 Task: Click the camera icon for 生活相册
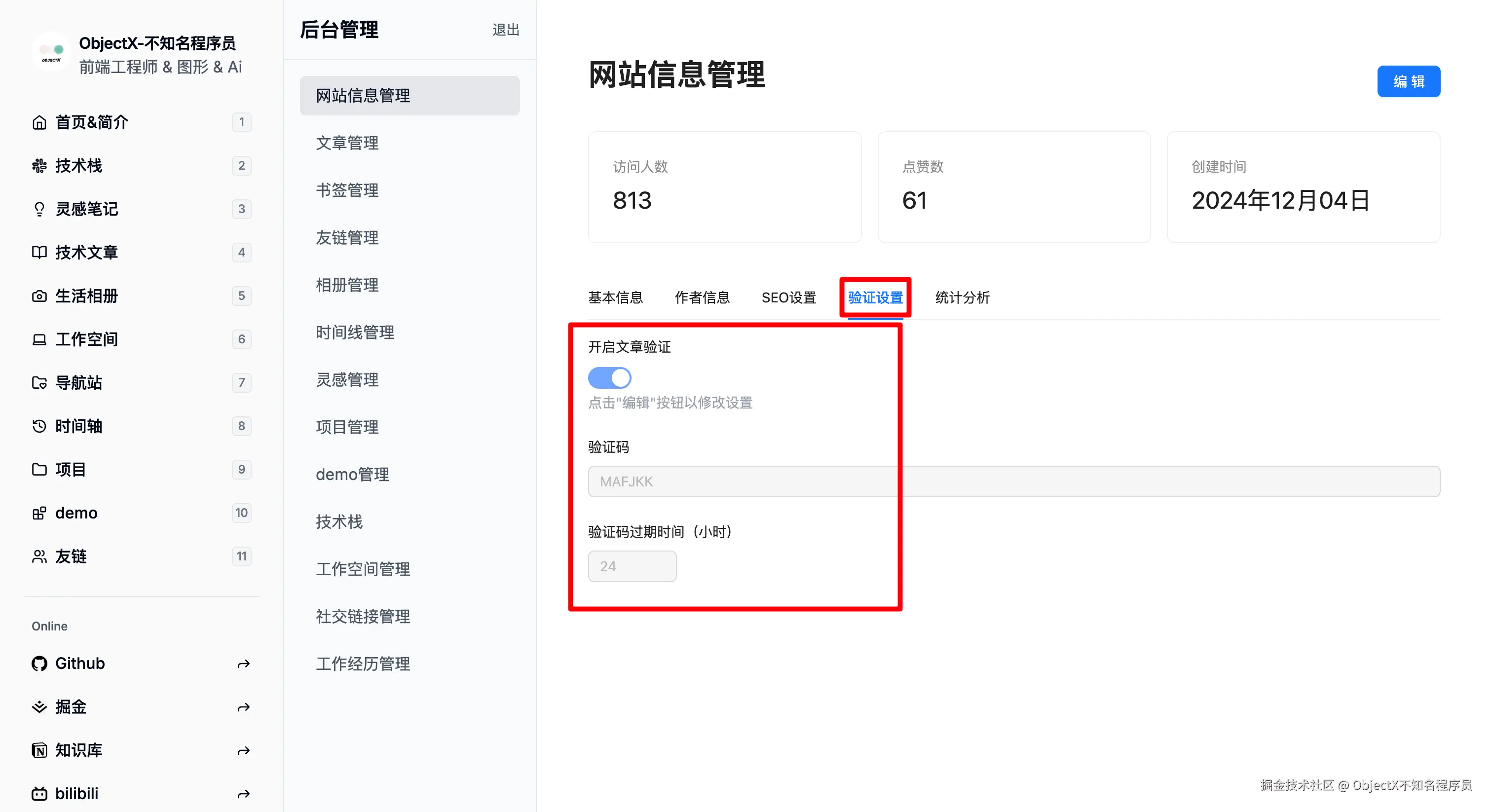pyautogui.click(x=39, y=296)
